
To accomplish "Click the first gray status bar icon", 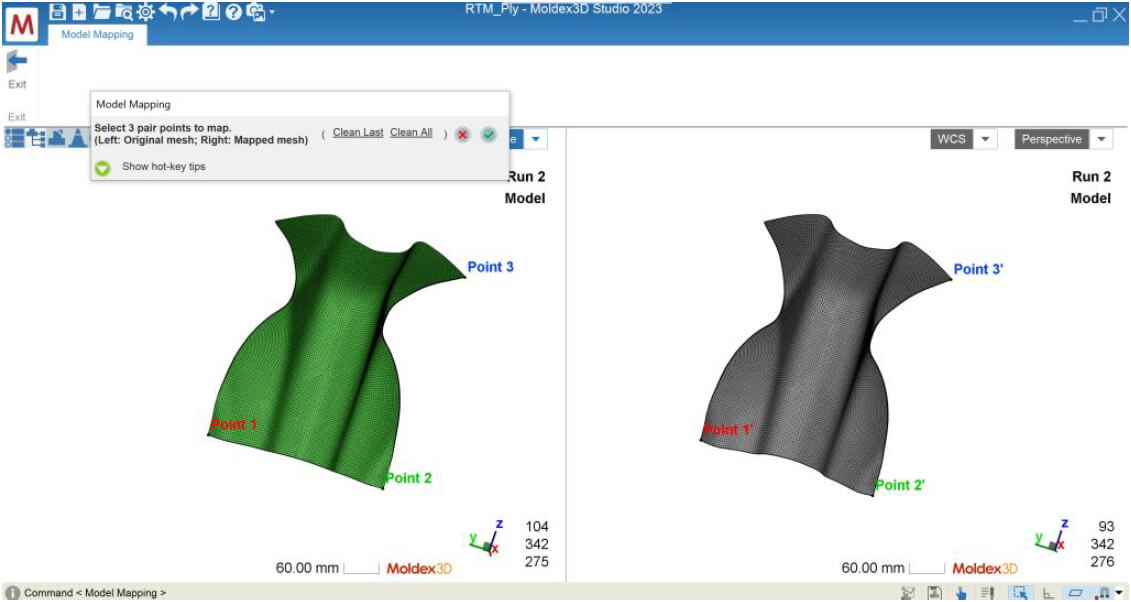I will (908, 593).
